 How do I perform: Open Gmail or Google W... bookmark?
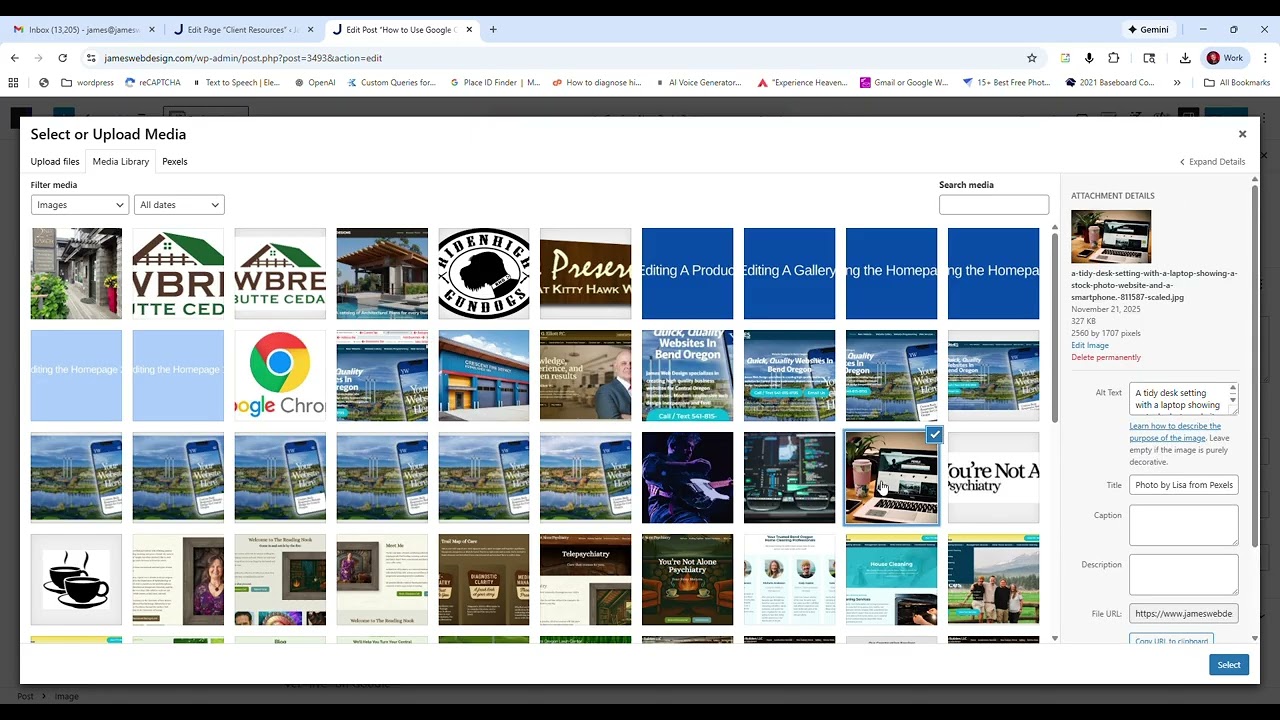pyautogui.click(x=905, y=83)
